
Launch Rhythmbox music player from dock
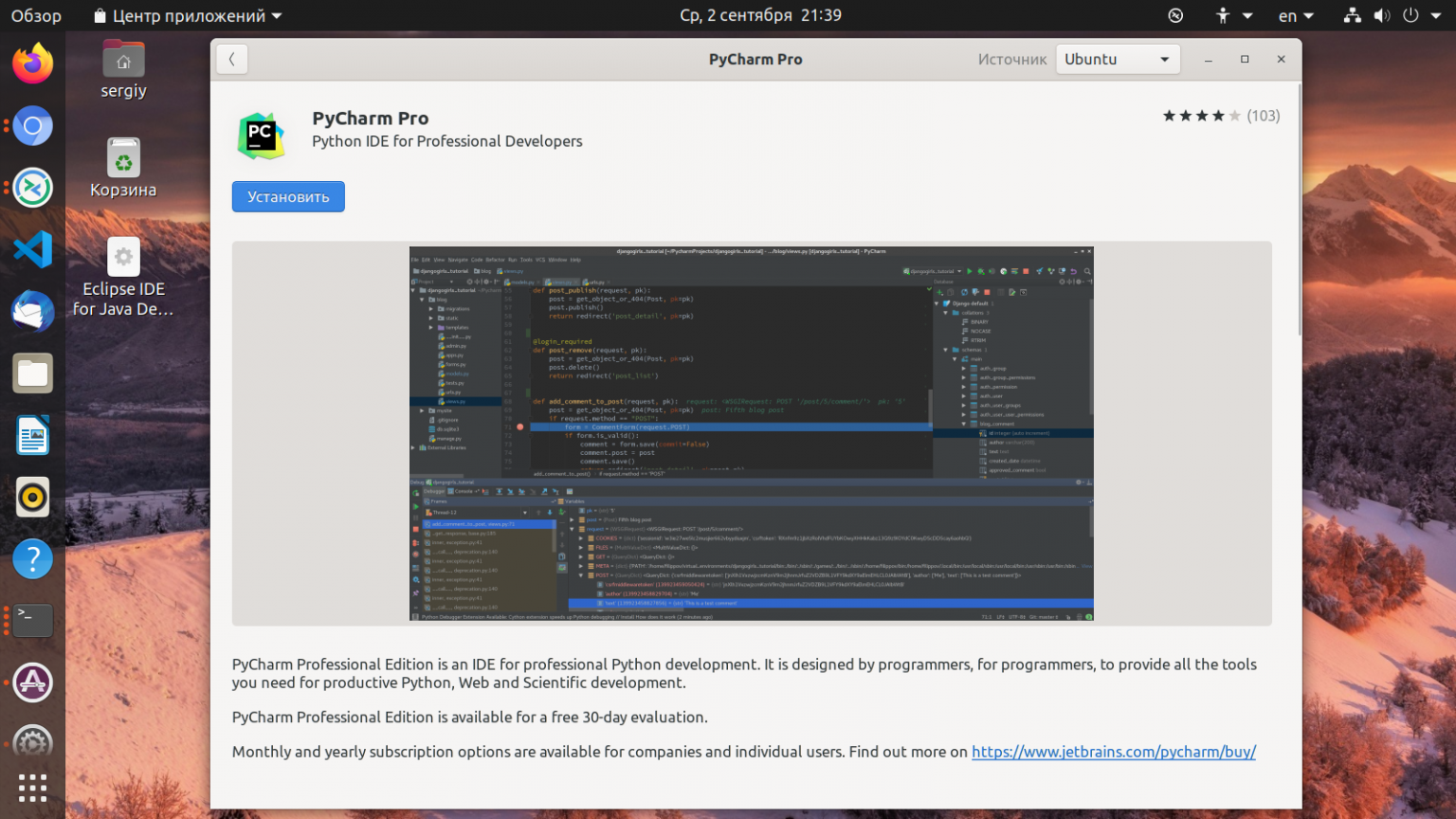[x=32, y=498]
